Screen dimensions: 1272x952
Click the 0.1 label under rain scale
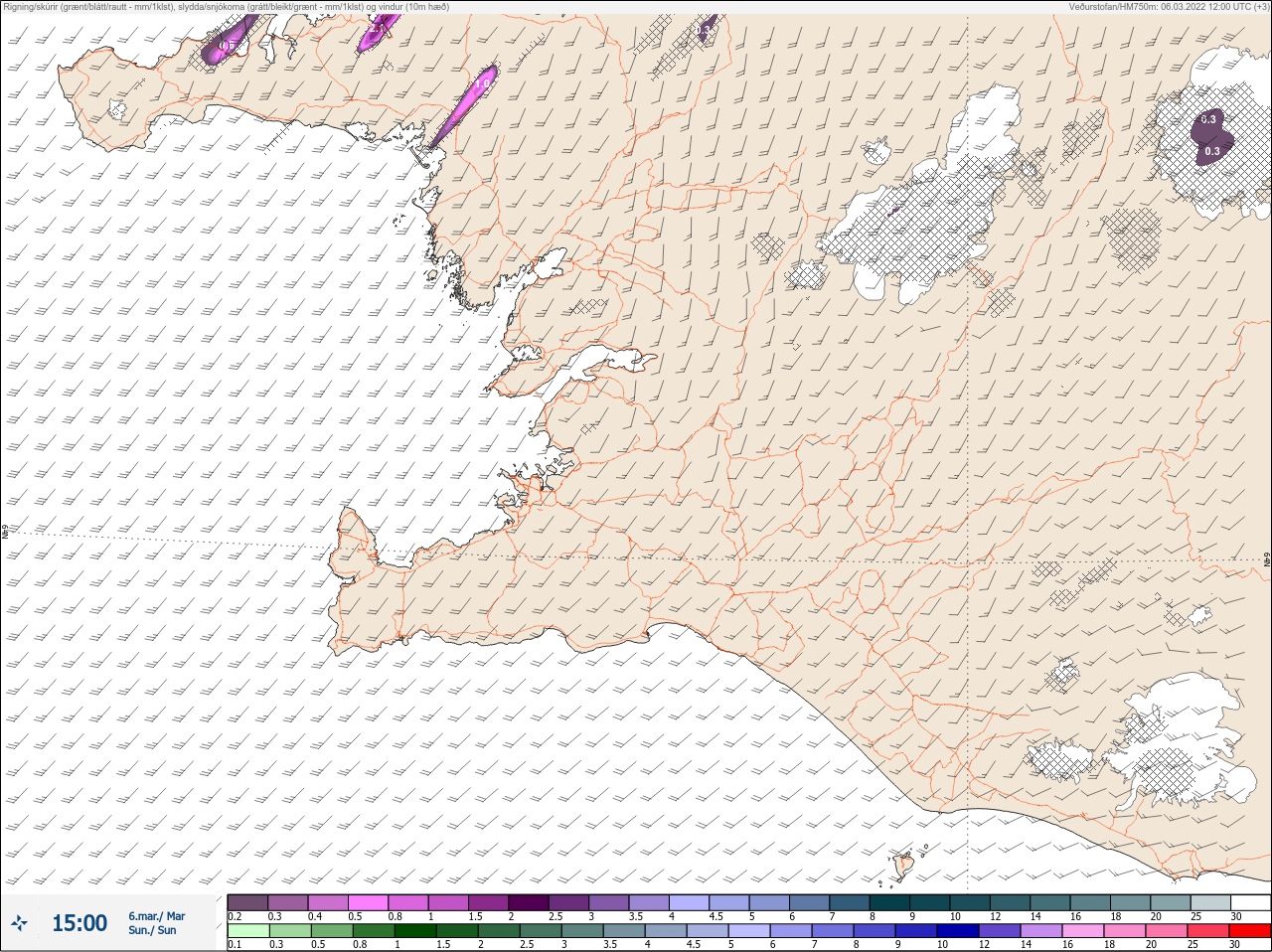pos(235,945)
